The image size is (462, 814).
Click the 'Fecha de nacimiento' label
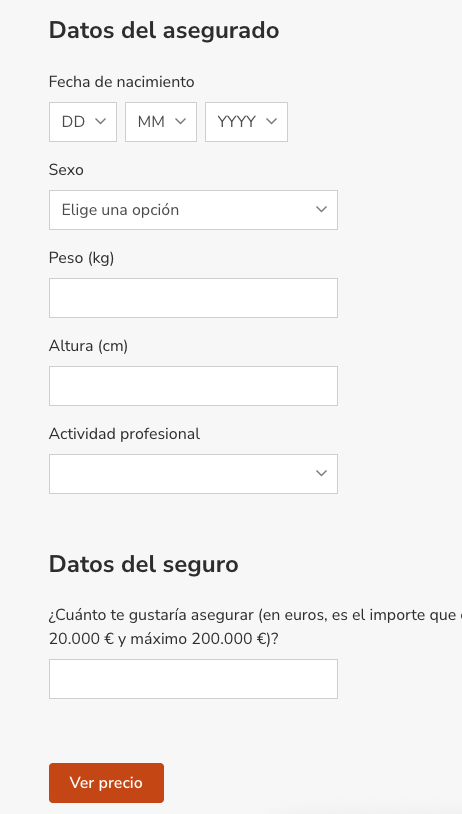click(x=121, y=82)
